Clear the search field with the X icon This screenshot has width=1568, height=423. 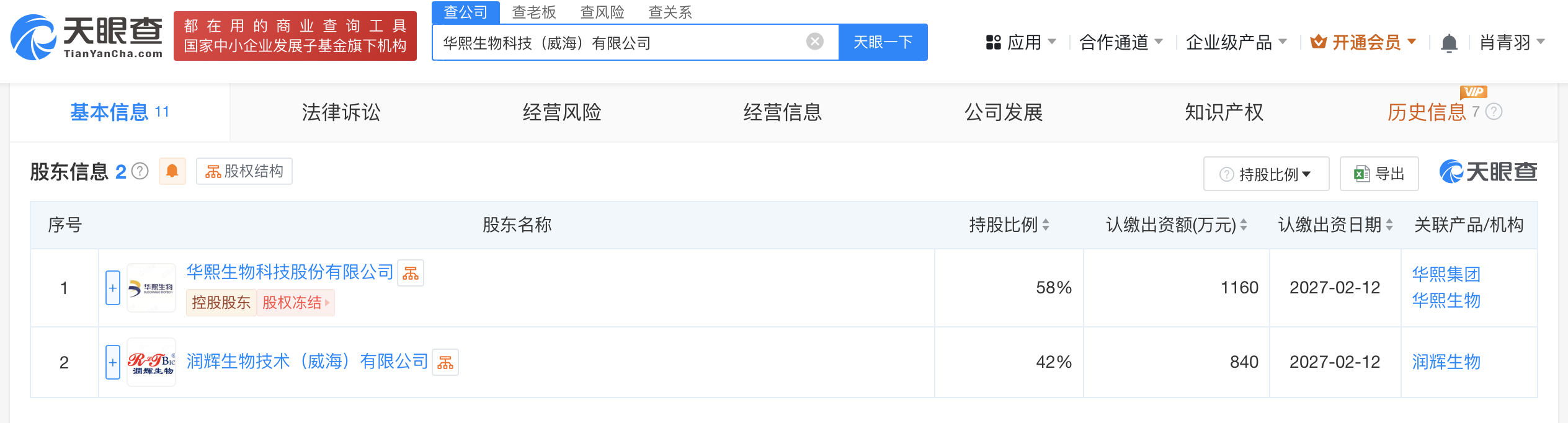(814, 42)
